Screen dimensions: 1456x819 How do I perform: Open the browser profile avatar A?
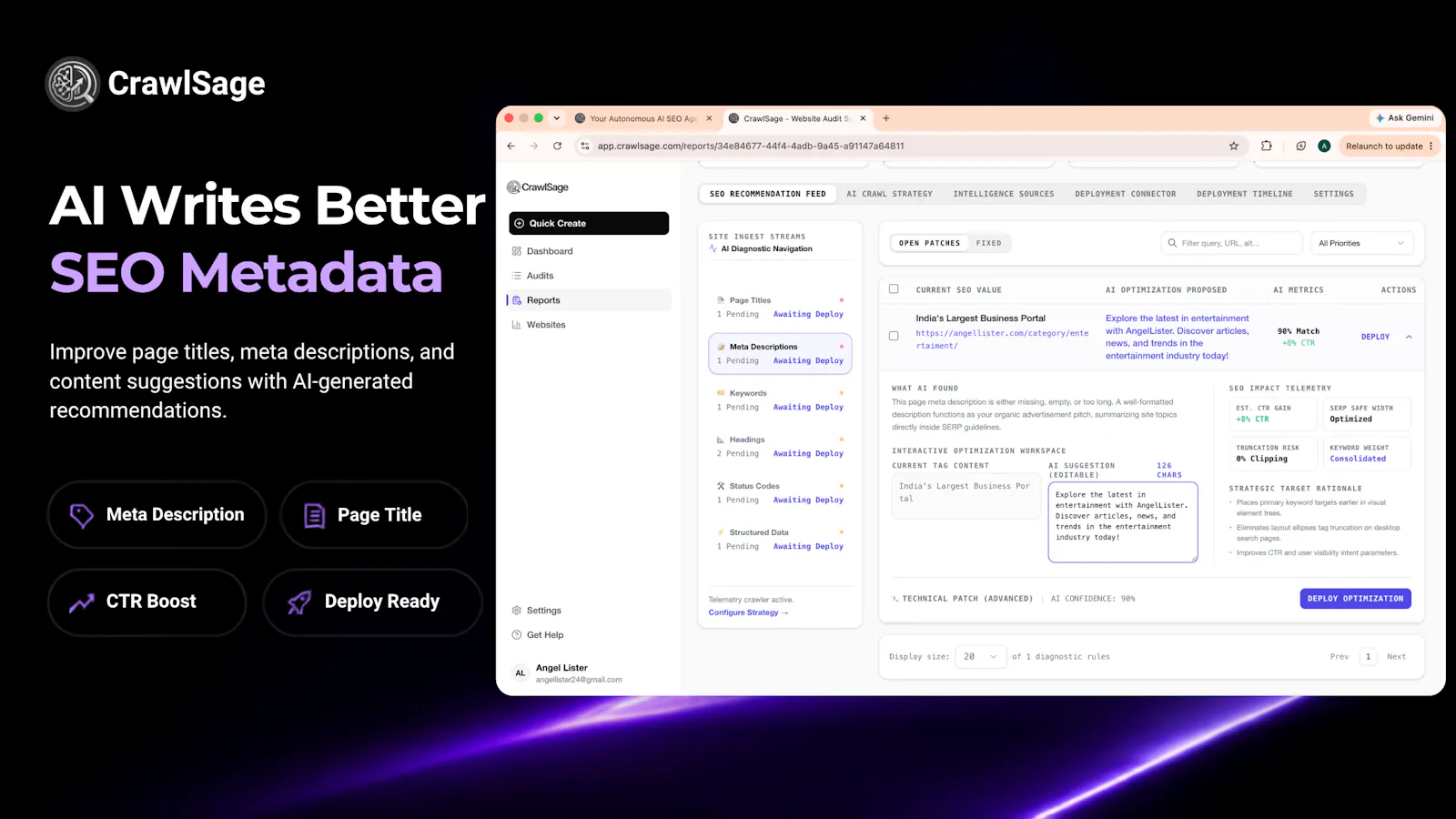tap(1324, 146)
